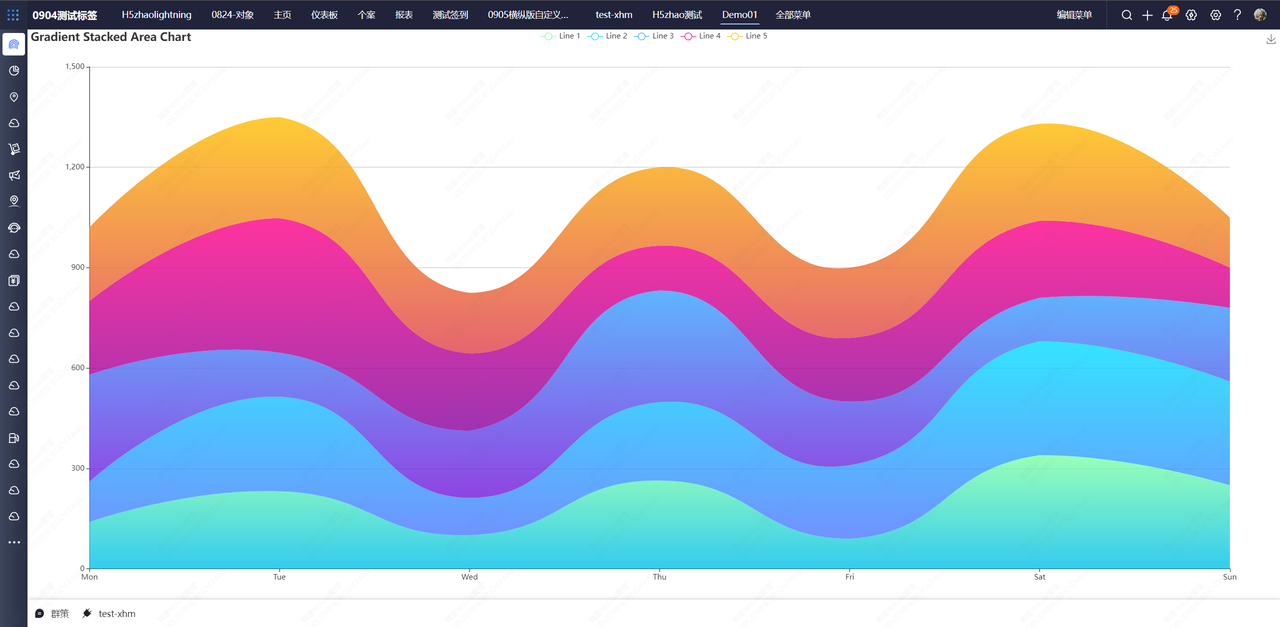
Task: Click the help question mark icon
Action: click(1237, 15)
